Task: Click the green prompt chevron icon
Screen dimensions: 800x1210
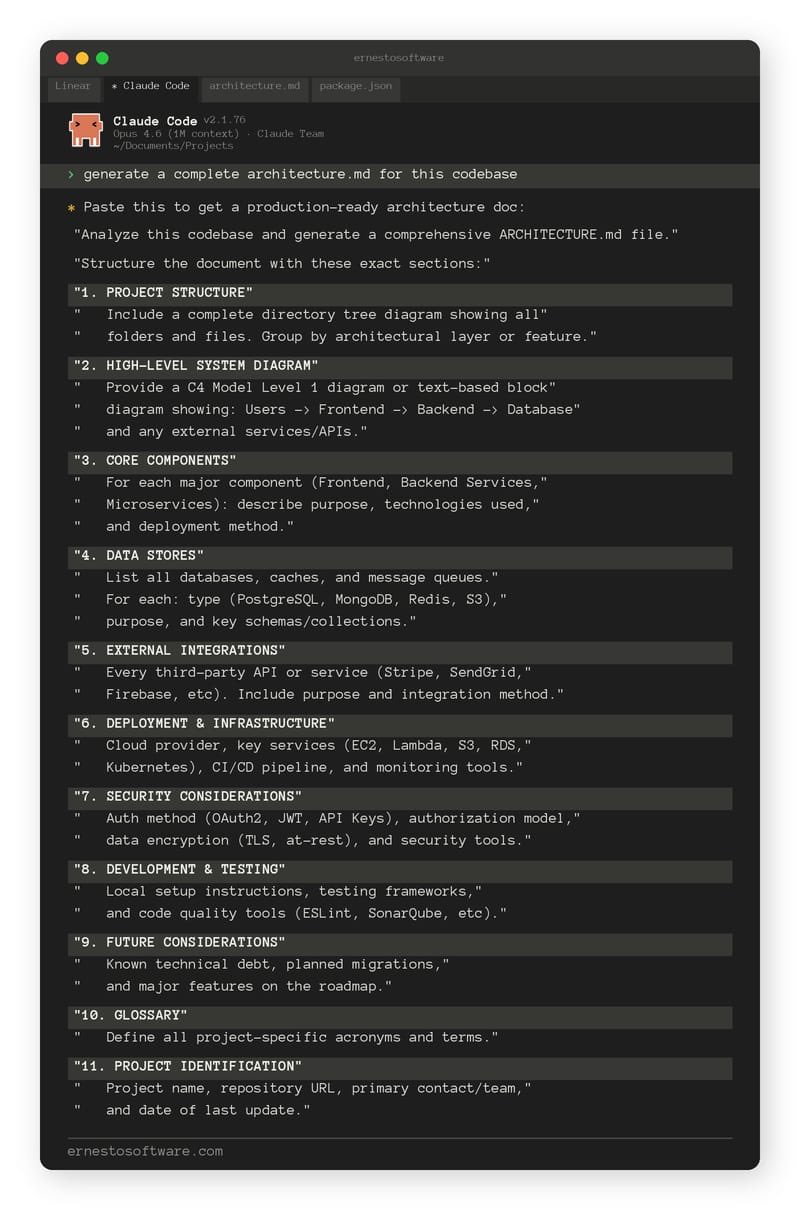Action: click(71, 175)
